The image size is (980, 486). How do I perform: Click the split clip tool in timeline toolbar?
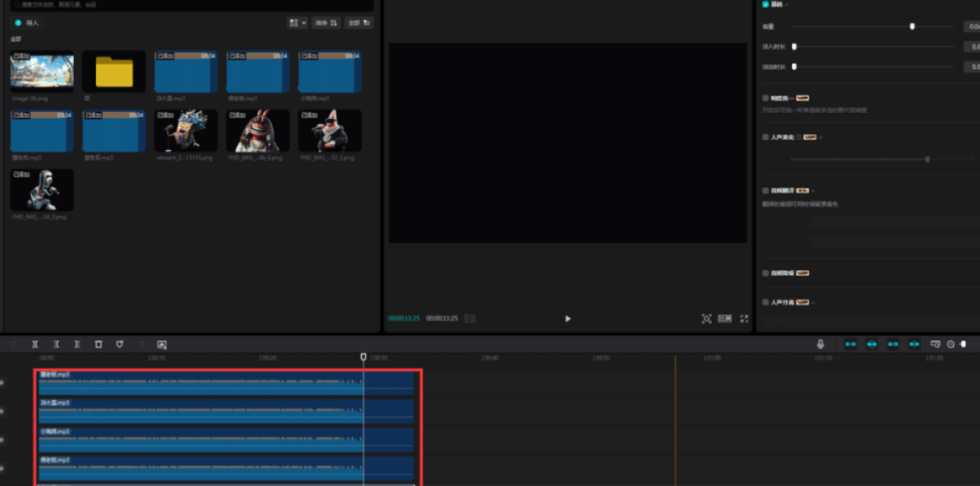(35, 344)
